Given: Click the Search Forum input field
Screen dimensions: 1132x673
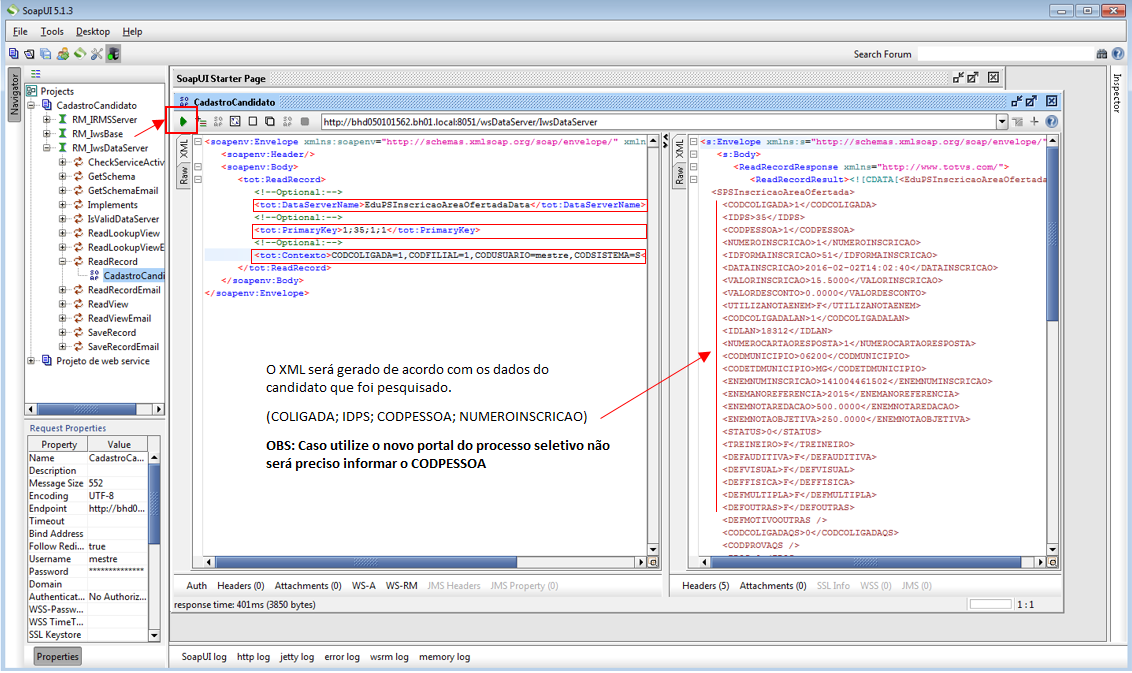Looking at the screenshot, I should (1006, 53).
